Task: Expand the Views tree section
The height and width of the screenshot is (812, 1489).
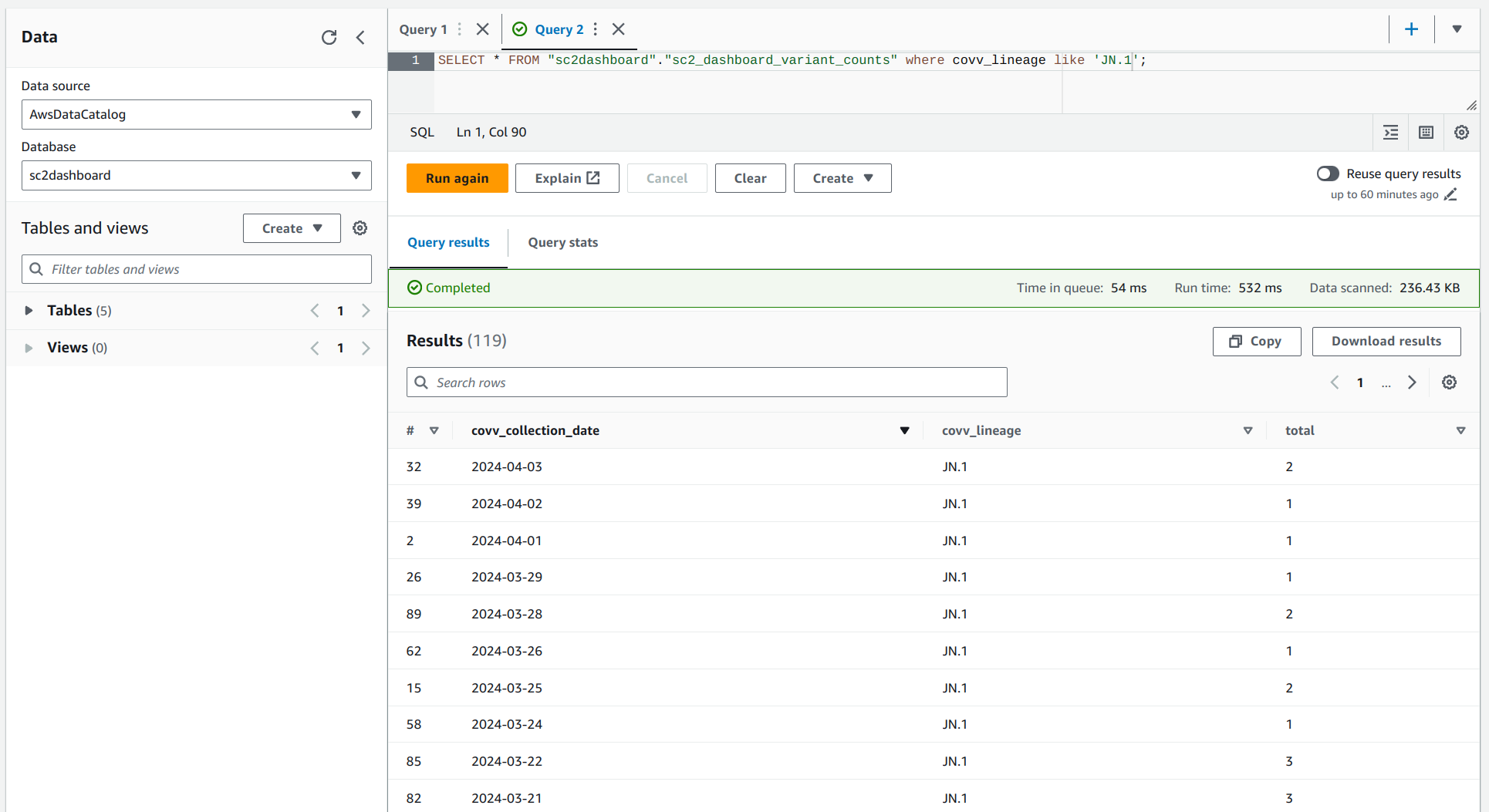Action: (x=29, y=348)
